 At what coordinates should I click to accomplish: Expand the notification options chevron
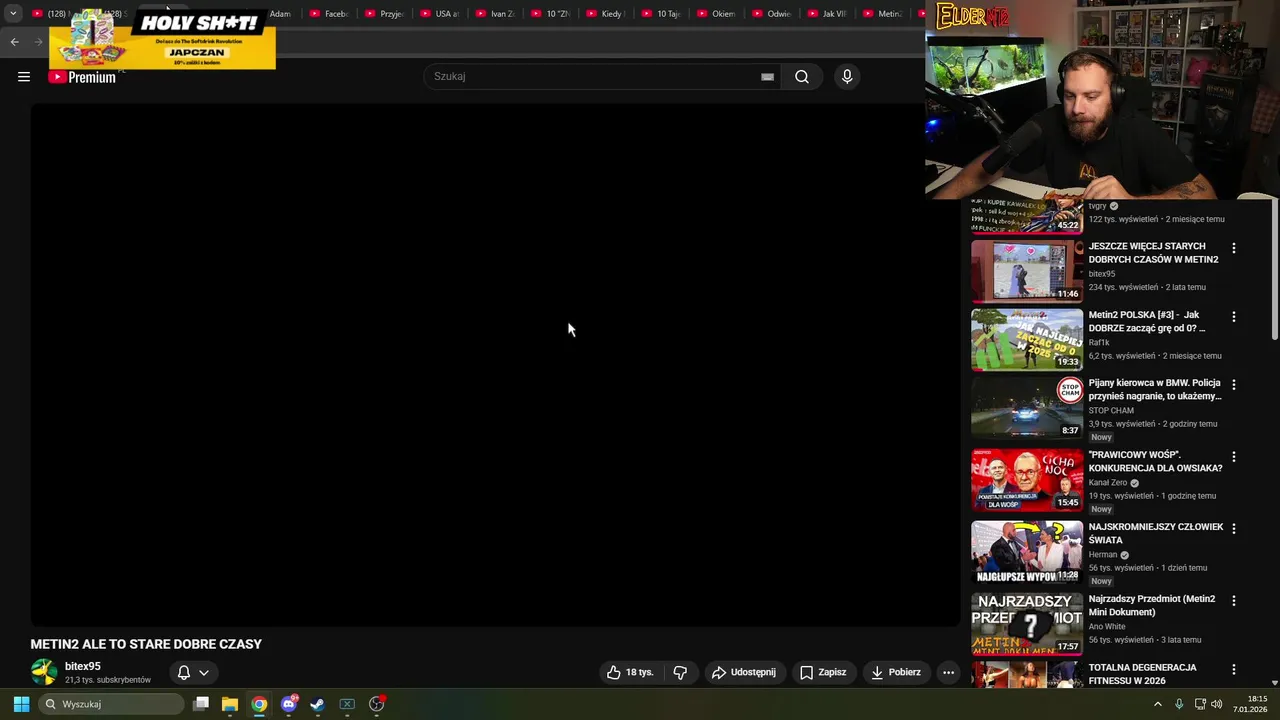(204, 673)
